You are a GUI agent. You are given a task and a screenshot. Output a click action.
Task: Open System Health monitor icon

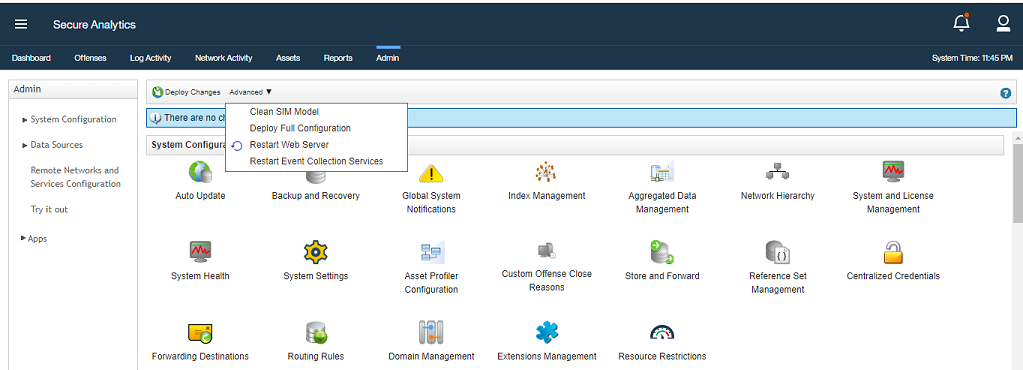[200, 251]
